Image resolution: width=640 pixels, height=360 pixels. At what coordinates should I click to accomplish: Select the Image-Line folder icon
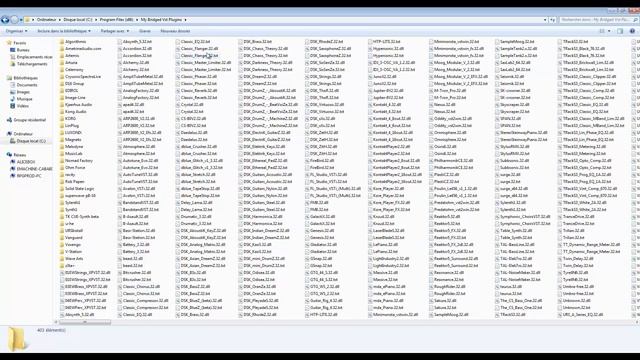[x=62, y=98]
